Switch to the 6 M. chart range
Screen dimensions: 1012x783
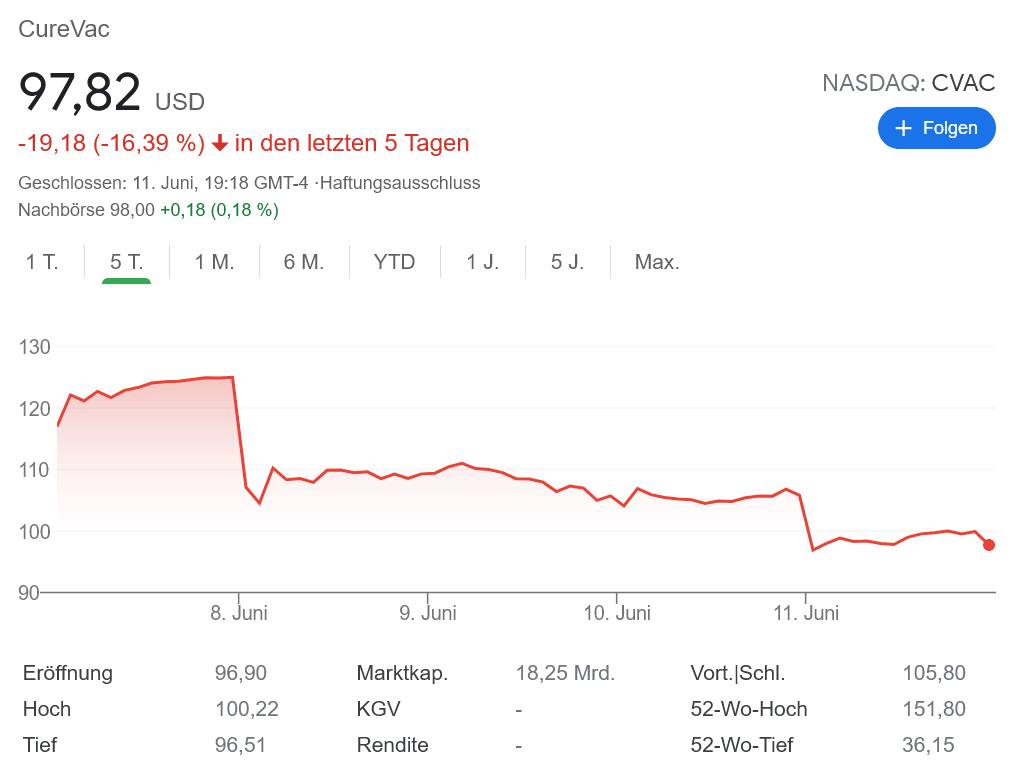[x=304, y=262]
